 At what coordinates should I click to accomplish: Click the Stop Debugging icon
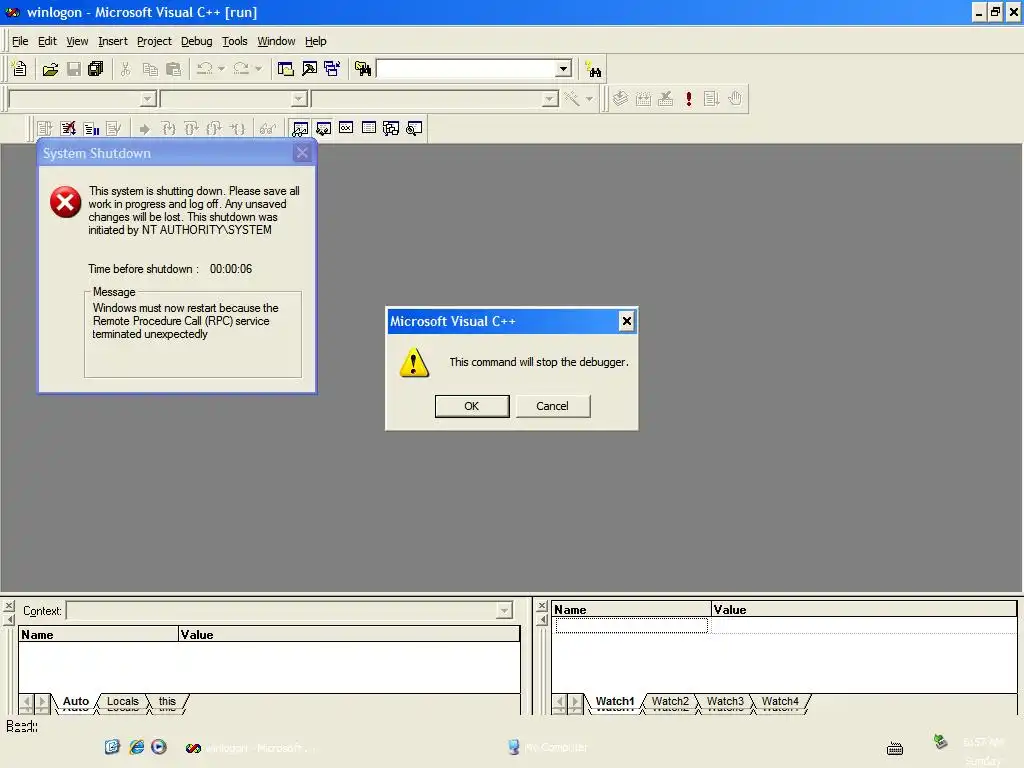click(x=68, y=128)
